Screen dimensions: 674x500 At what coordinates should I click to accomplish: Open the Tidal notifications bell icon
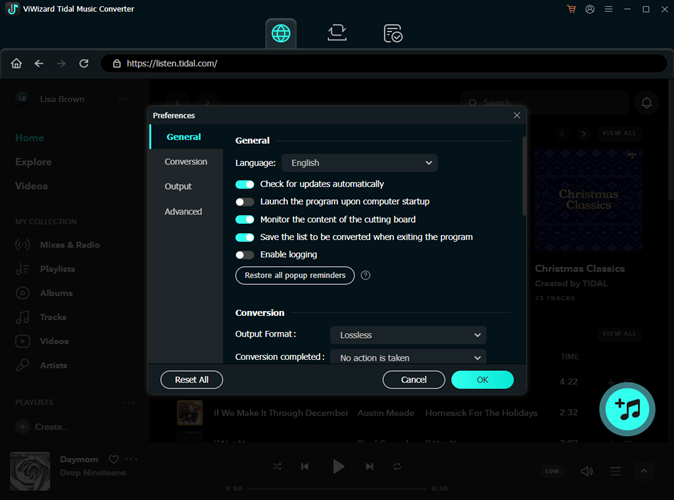pos(646,103)
